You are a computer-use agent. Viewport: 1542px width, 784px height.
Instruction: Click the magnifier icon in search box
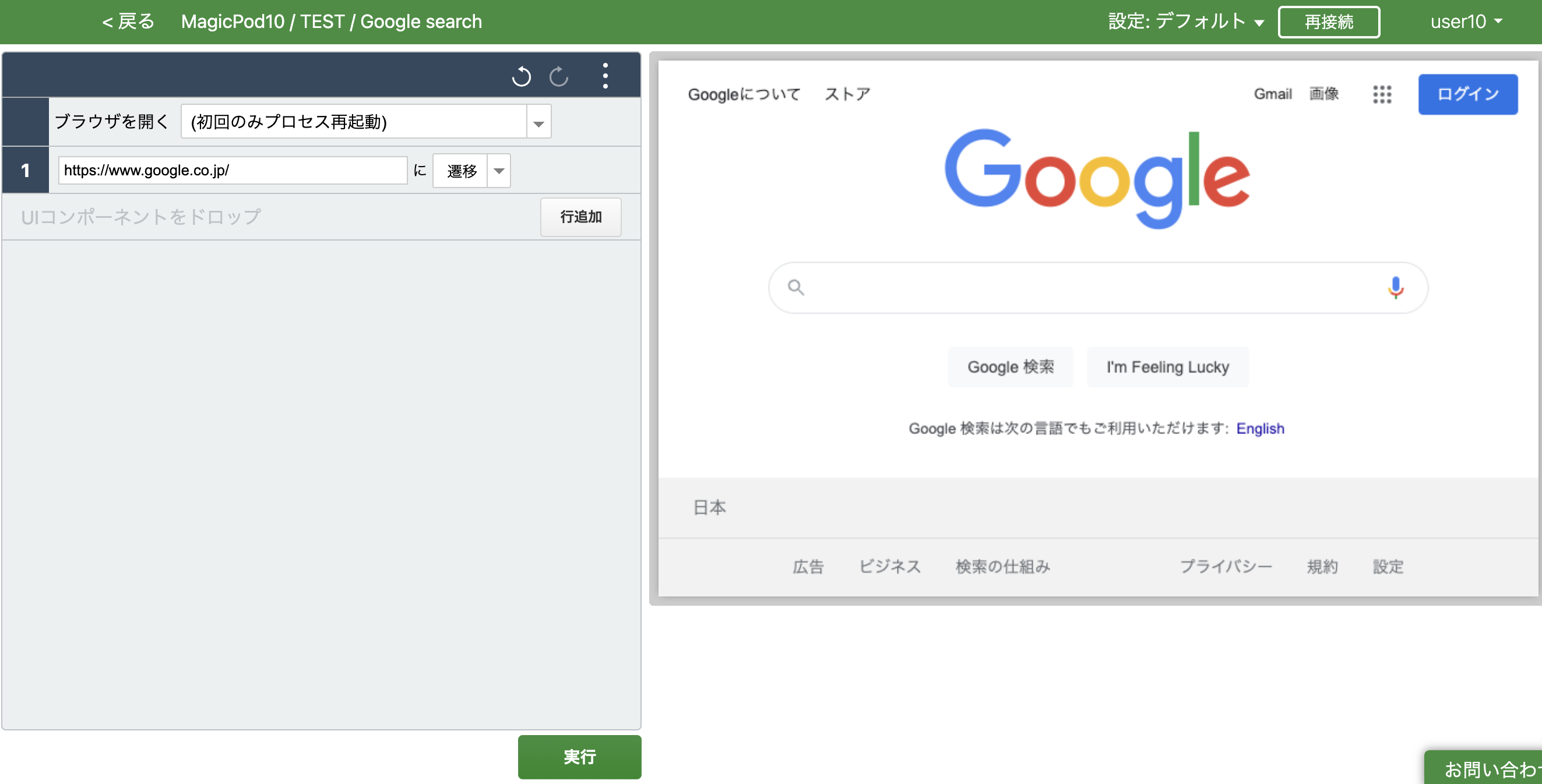795,287
